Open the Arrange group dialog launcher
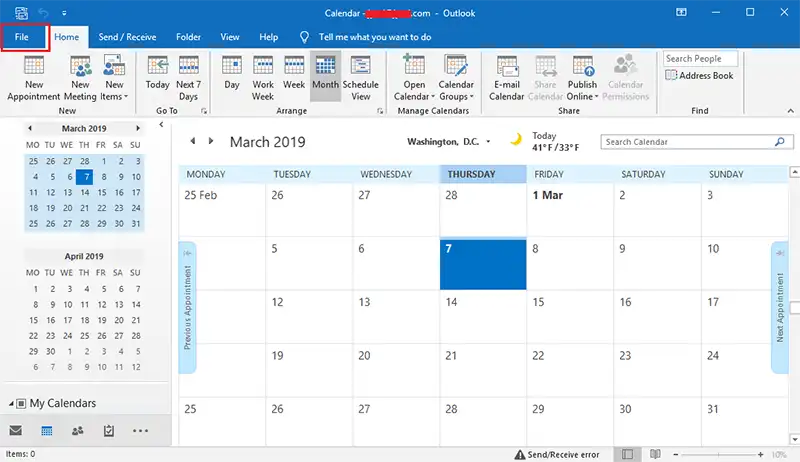This screenshot has width=800, height=462. [380, 111]
